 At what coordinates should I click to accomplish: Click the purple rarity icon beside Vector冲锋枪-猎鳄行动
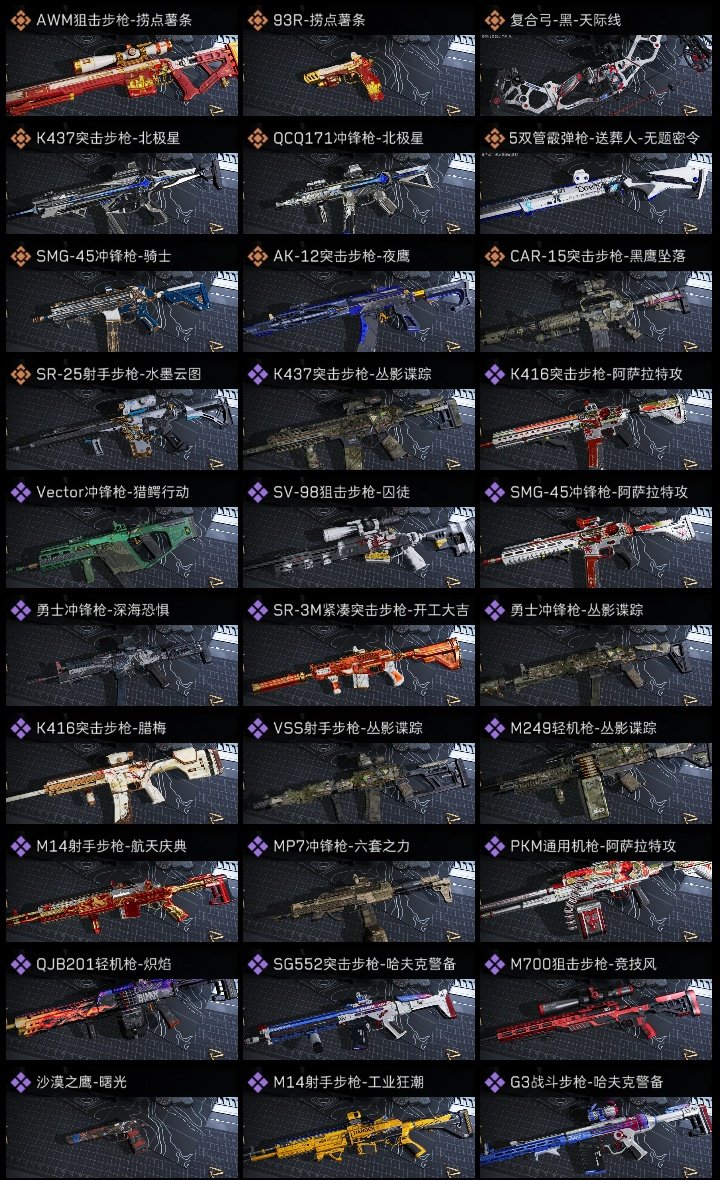(20, 492)
